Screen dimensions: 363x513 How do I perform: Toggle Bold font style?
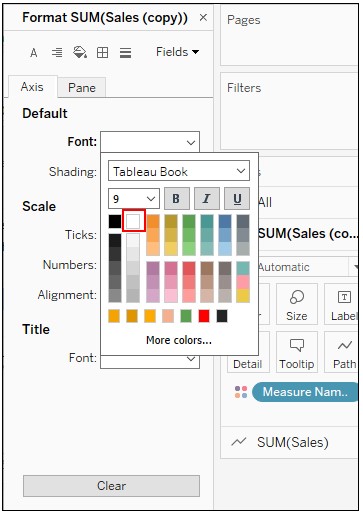177,199
